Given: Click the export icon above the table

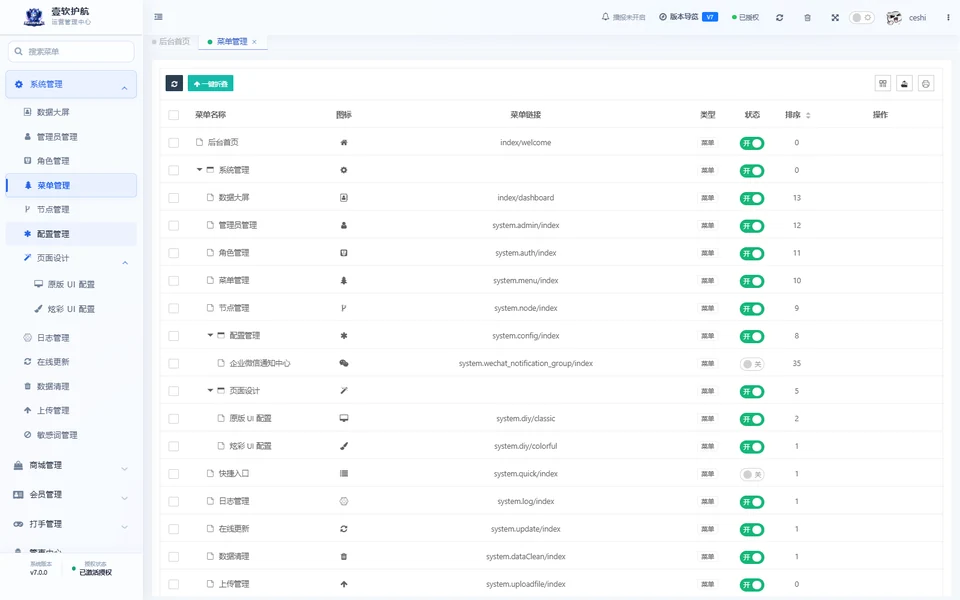Looking at the screenshot, I should (904, 84).
